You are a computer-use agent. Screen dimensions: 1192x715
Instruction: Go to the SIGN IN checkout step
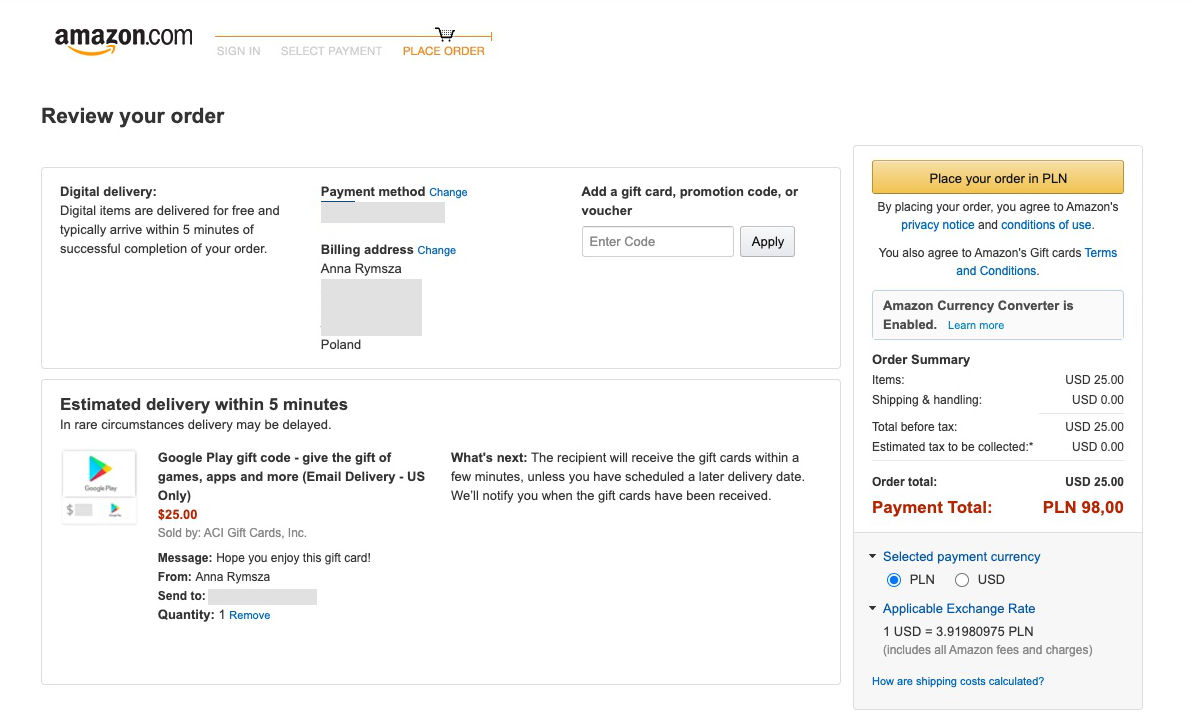pos(238,51)
